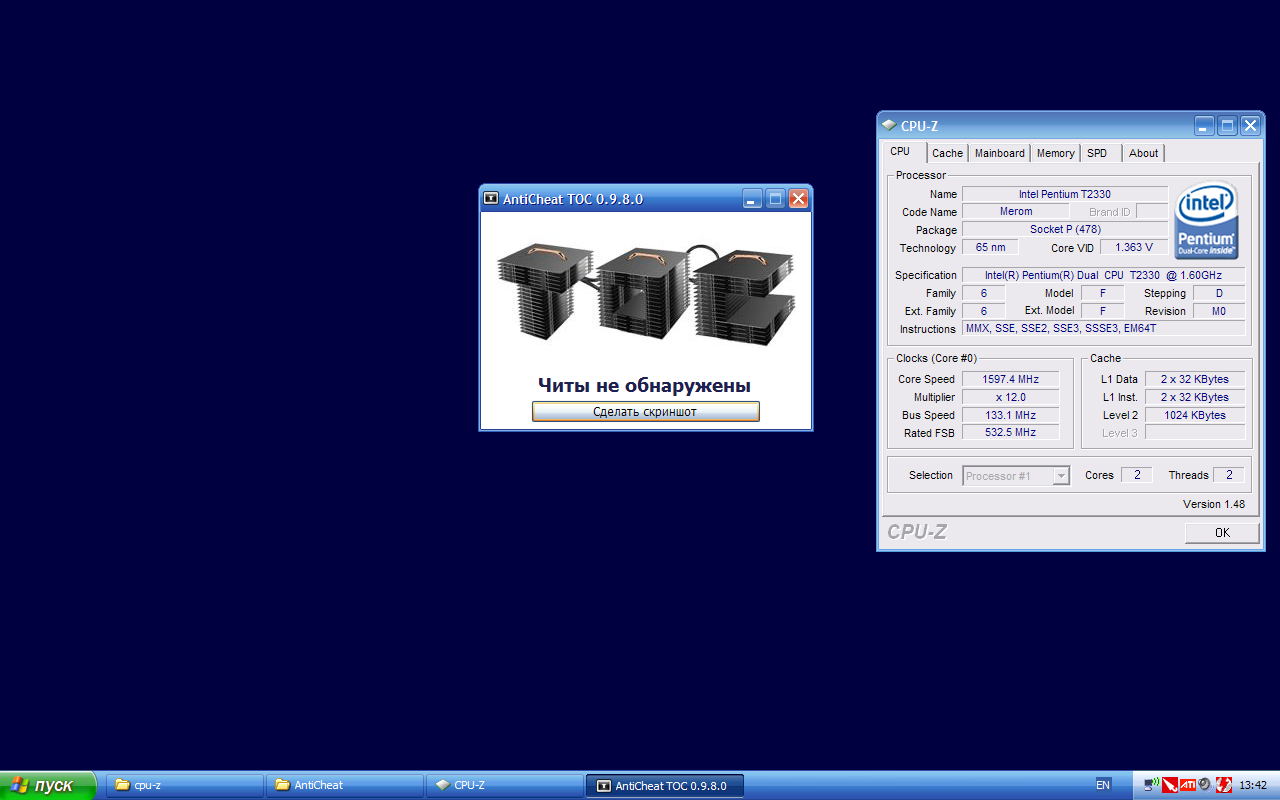Viewport: 1280px width, 800px height.
Task: Click OK in CPU-Z window
Action: tap(1222, 533)
